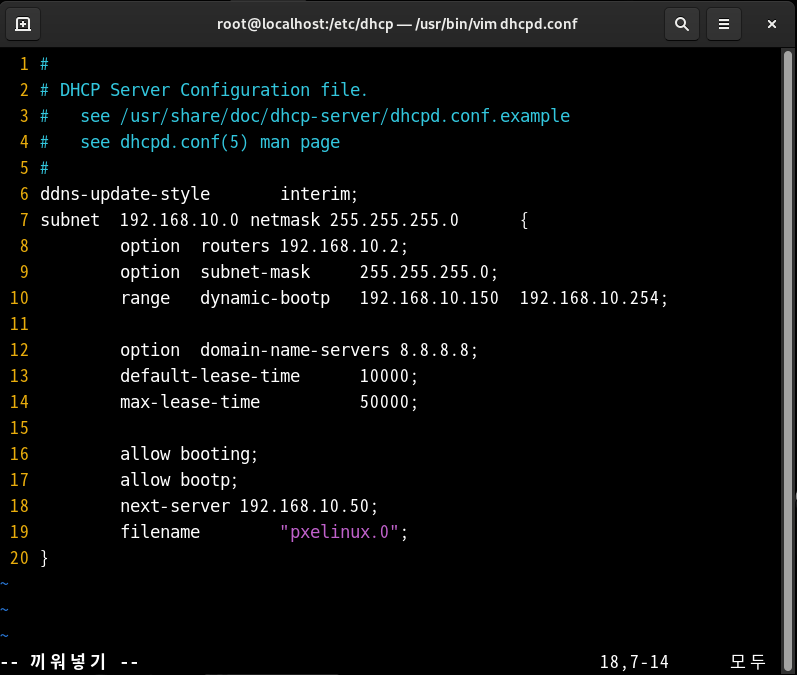Viewport: 797px width, 675px height.
Task: Close the terminal window
Action: pos(772,24)
